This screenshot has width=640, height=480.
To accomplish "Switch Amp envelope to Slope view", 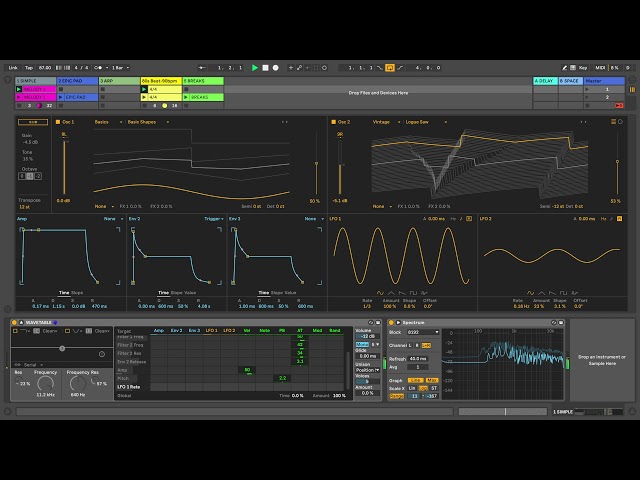I will pyautogui.click(x=77, y=292).
